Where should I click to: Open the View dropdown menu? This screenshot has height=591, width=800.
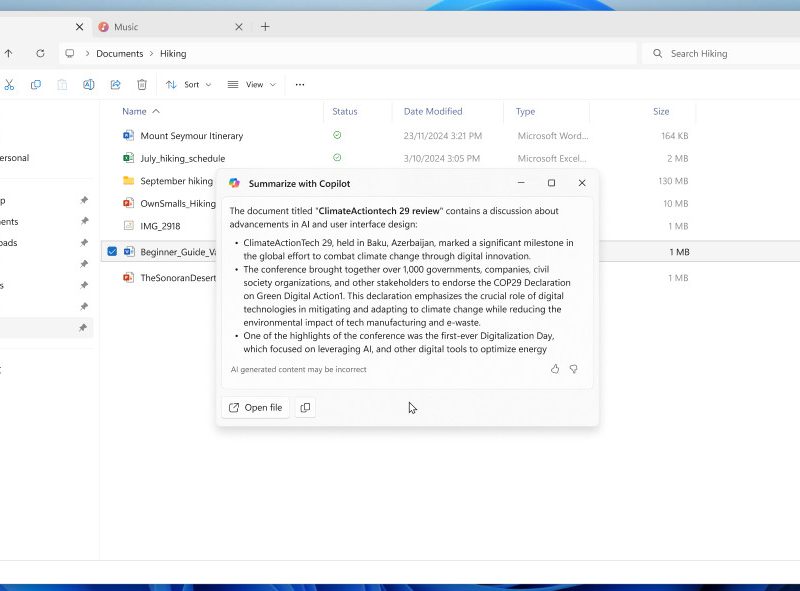tap(252, 85)
